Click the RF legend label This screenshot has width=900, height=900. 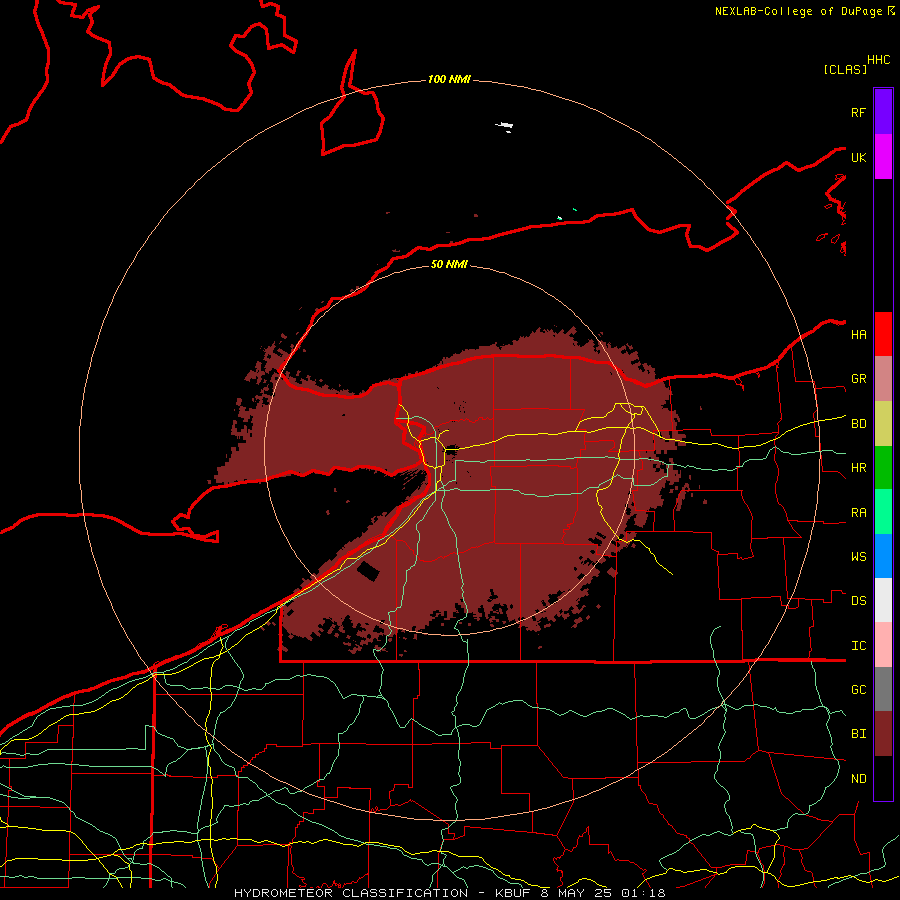point(858,112)
